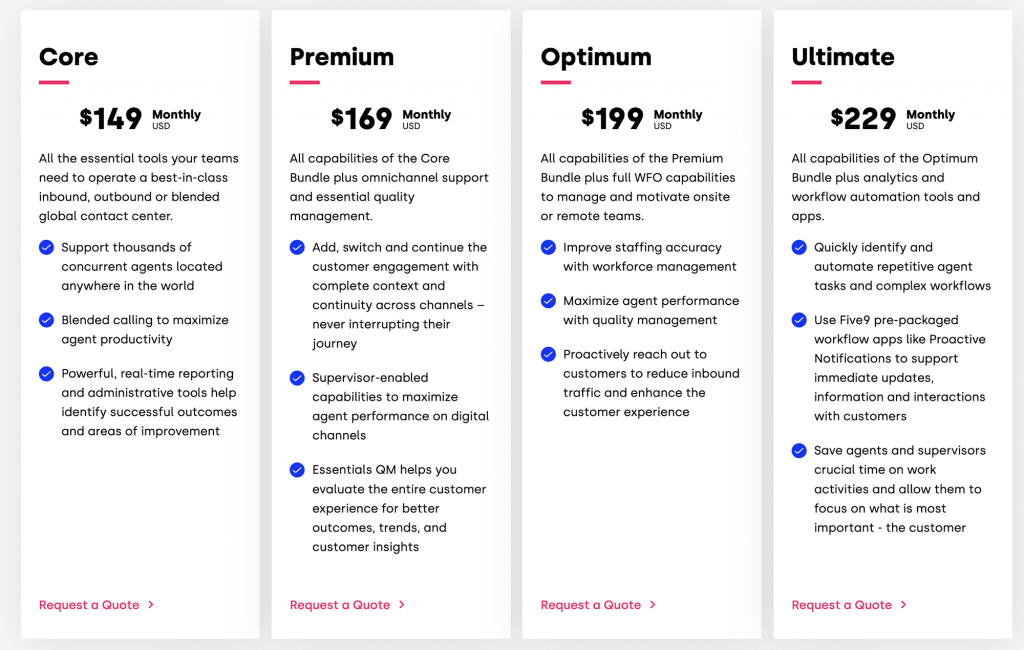Request a Quote for the Premium plan
The image size is (1024, 650).
tap(347, 605)
